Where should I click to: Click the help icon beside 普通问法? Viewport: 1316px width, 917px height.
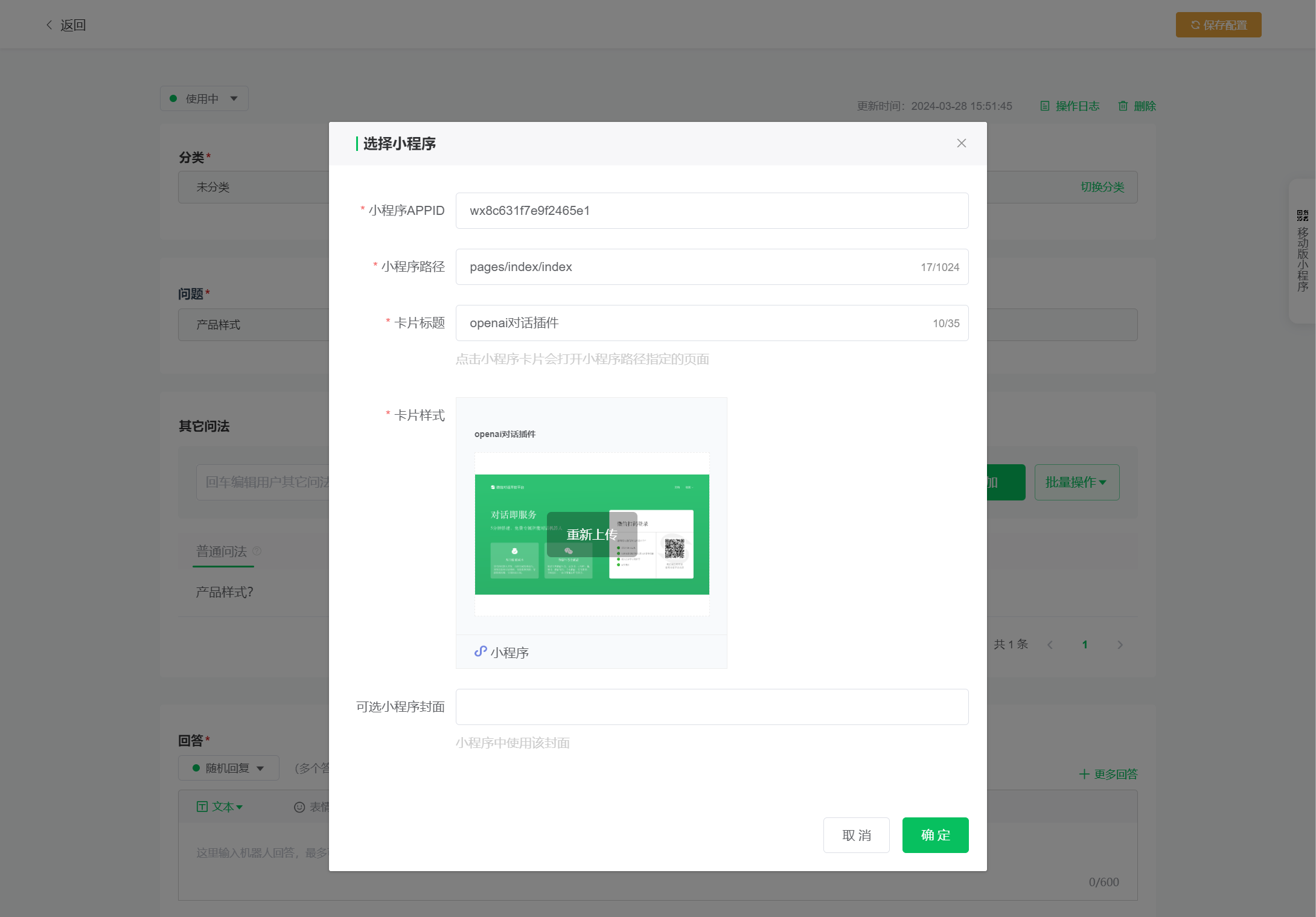pyautogui.click(x=257, y=551)
